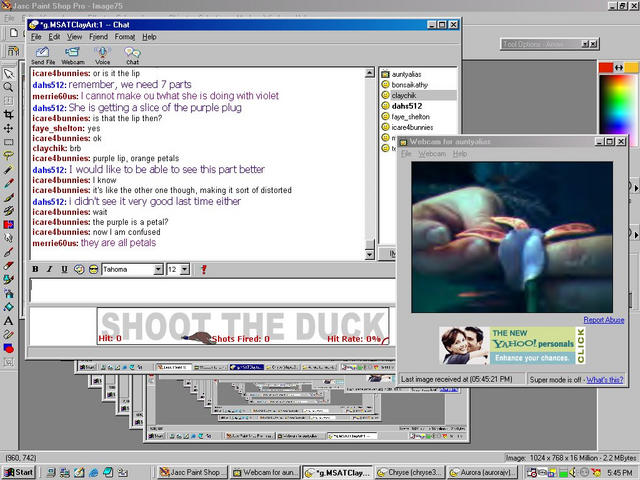Open the Help menu in chat window
The width and height of the screenshot is (640, 480).
tap(149, 37)
